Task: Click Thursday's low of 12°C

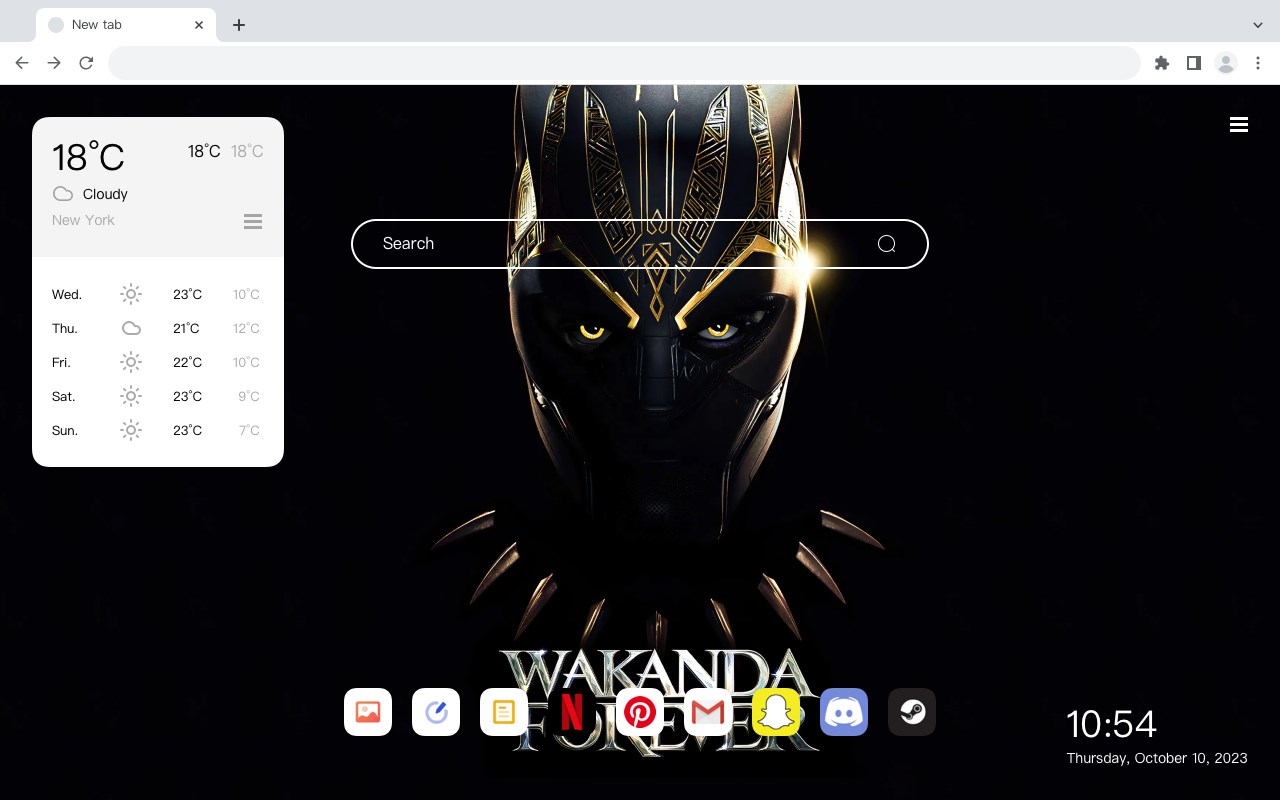Action: click(x=246, y=328)
